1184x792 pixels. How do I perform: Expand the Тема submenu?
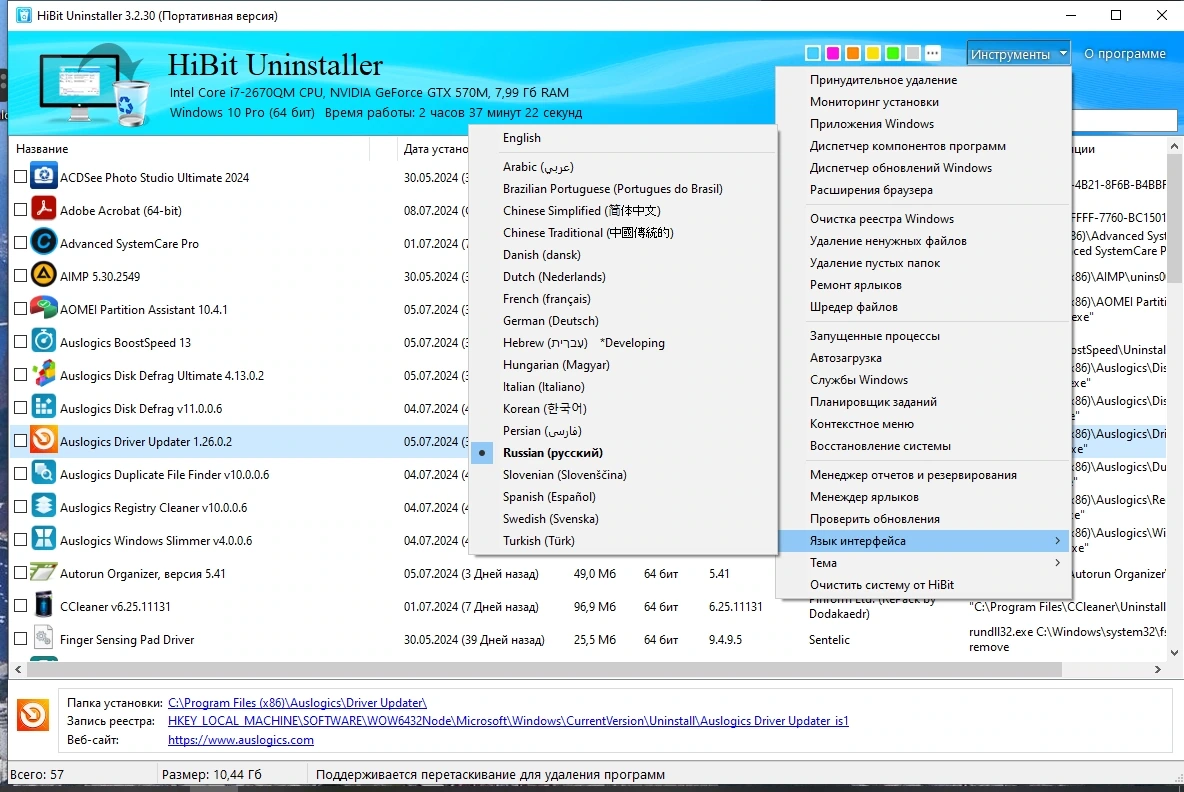pyautogui.click(x=923, y=562)
